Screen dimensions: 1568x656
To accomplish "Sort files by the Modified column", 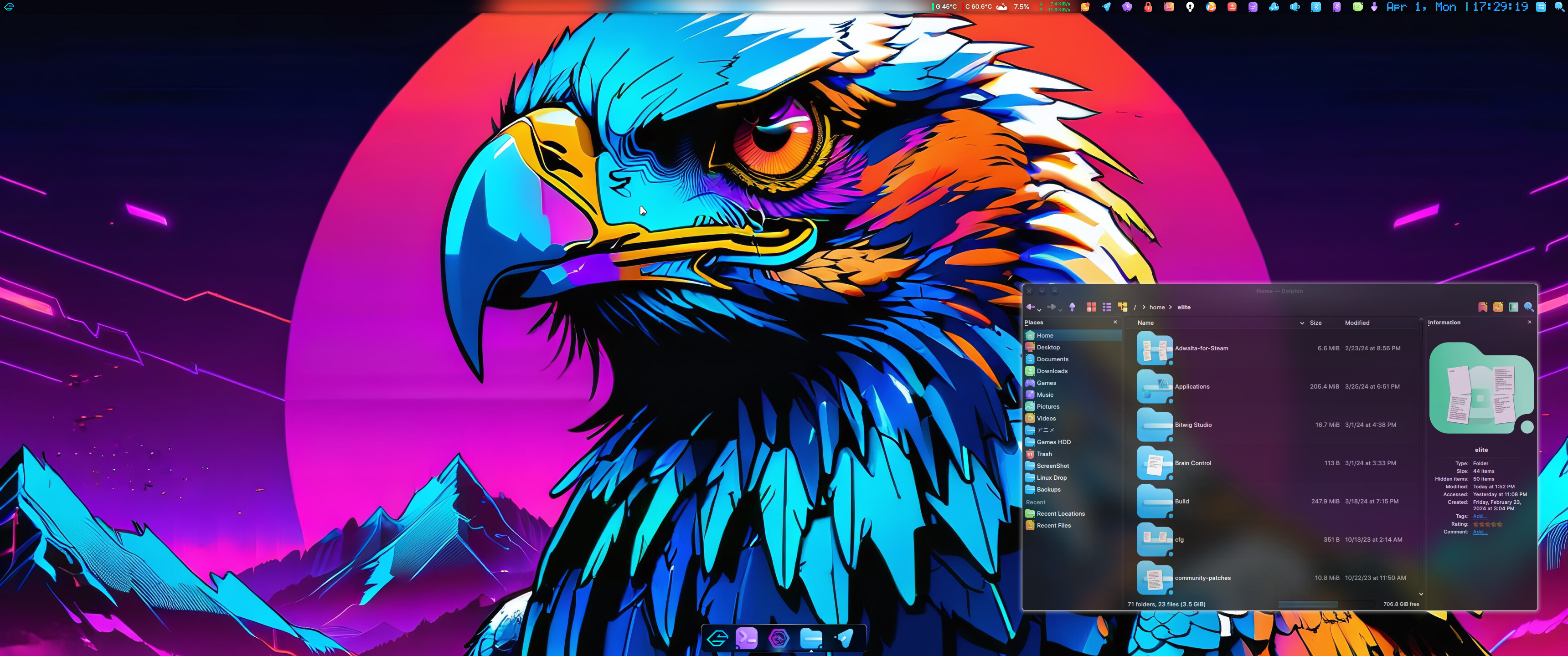I will pos(1357,323).
